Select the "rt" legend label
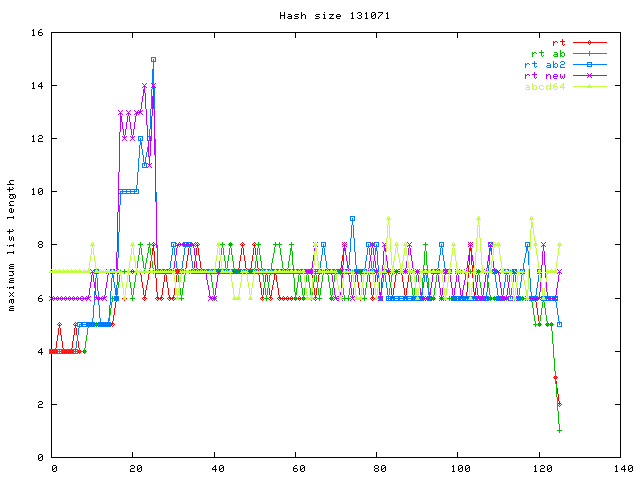The height and width of the screenshot is (480, 640). [559, 42]
